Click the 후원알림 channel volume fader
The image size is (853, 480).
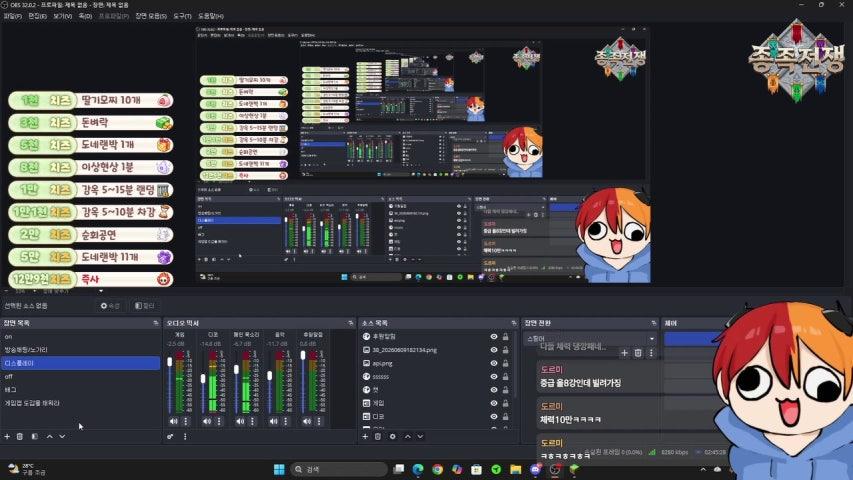coord(303,355)
